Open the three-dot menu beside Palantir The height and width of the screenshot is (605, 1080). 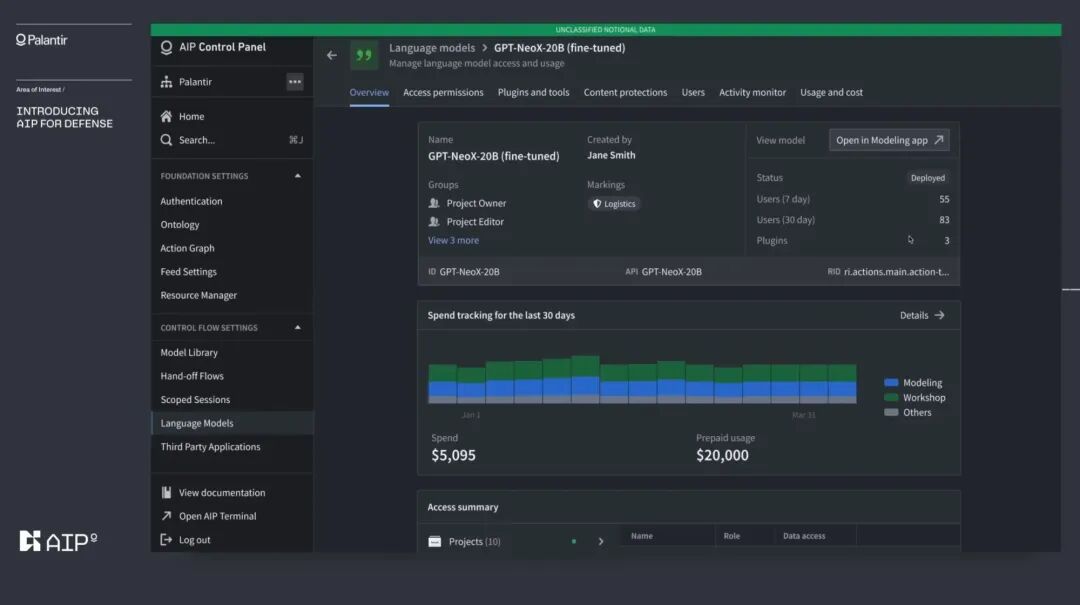[x=295, y=81]
